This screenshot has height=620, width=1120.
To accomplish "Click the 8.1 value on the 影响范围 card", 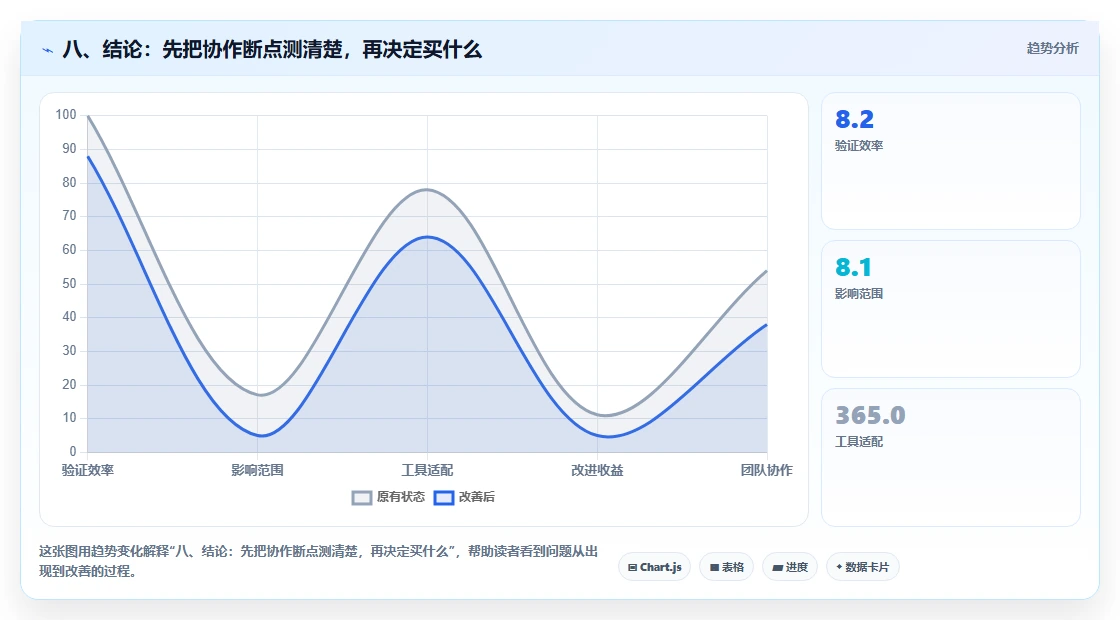I will point(853,268).
